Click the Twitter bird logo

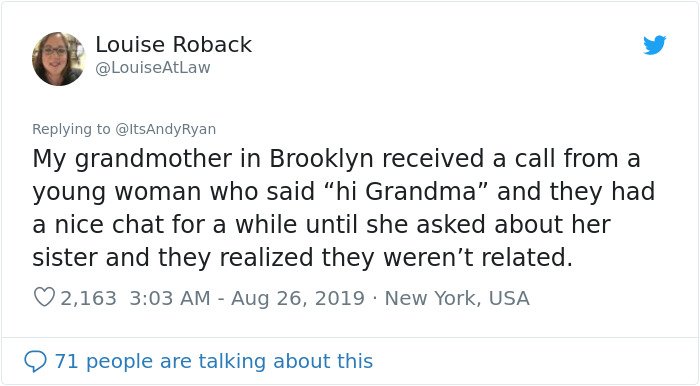pos(654,45)
